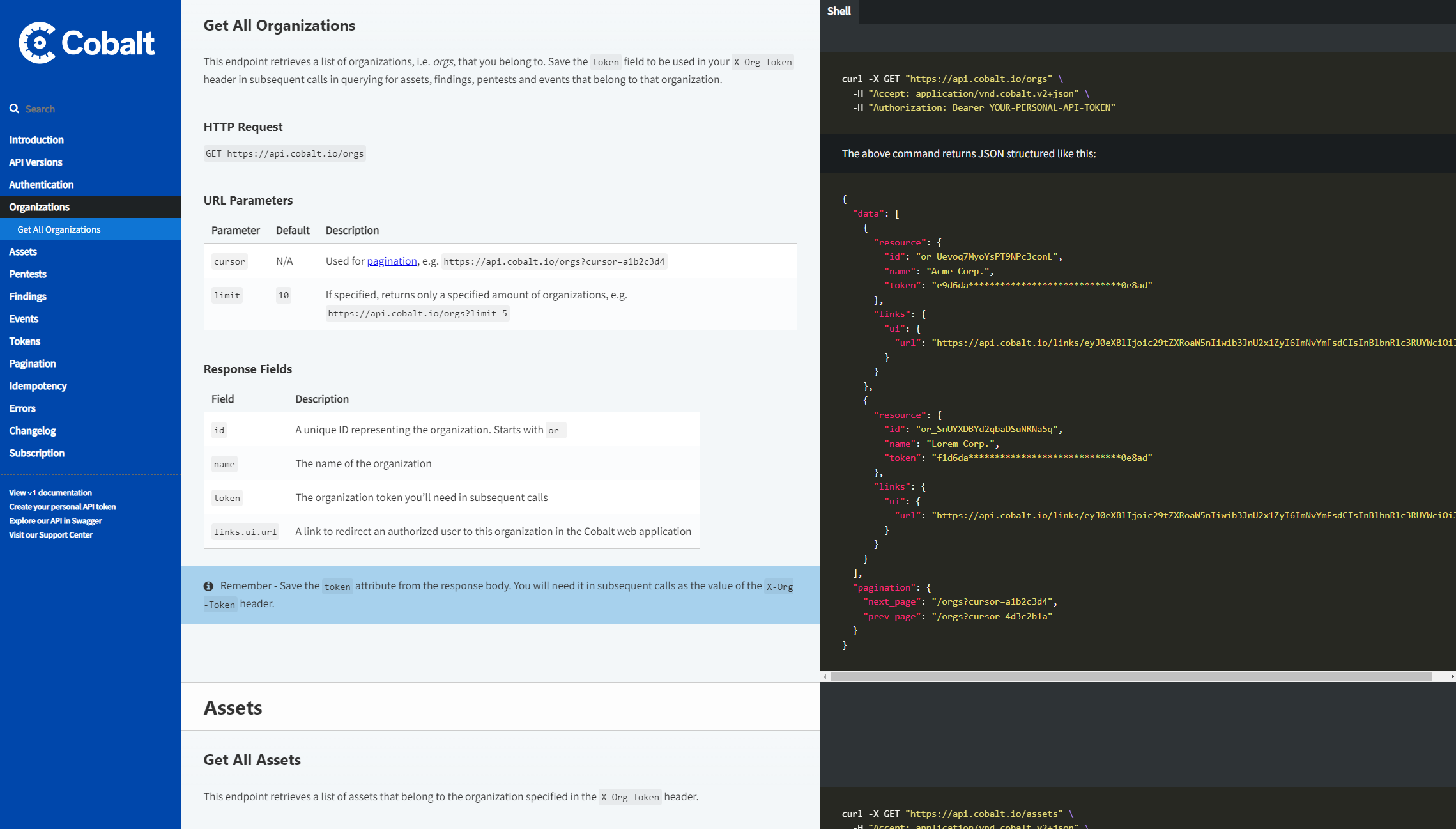
Task: Click the Cobalt logo icon
Action: click(38, 43)
